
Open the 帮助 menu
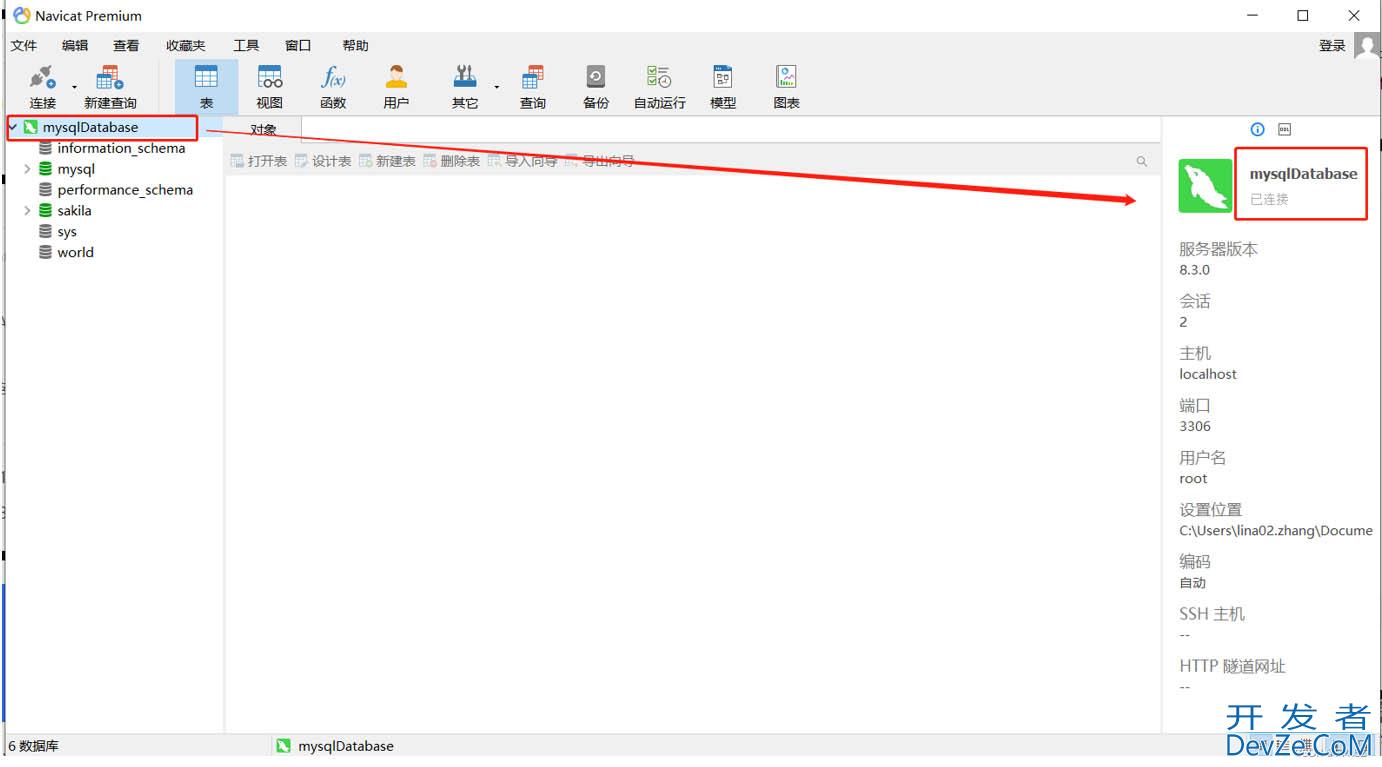(x=355, y=46)
